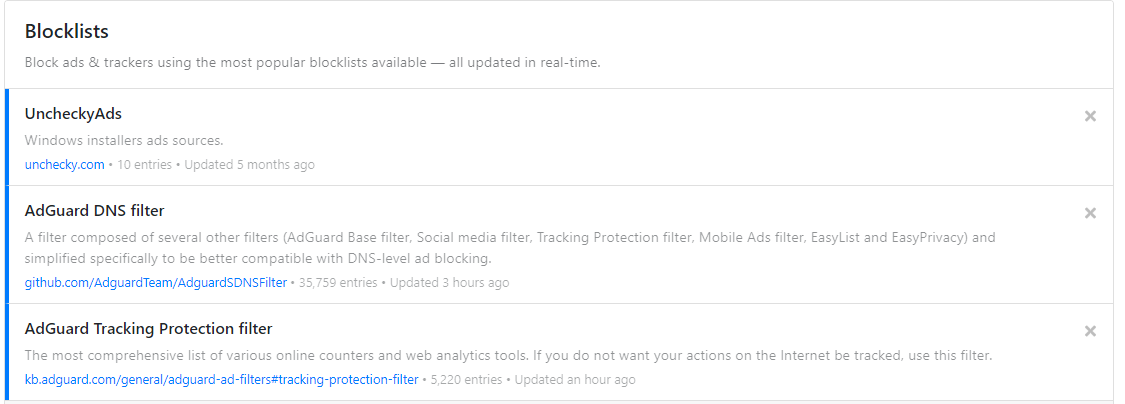Open the github.com/AdguardTeam/AdguardSDNSFilter link

pyautogui.click(x=155, y=283)
